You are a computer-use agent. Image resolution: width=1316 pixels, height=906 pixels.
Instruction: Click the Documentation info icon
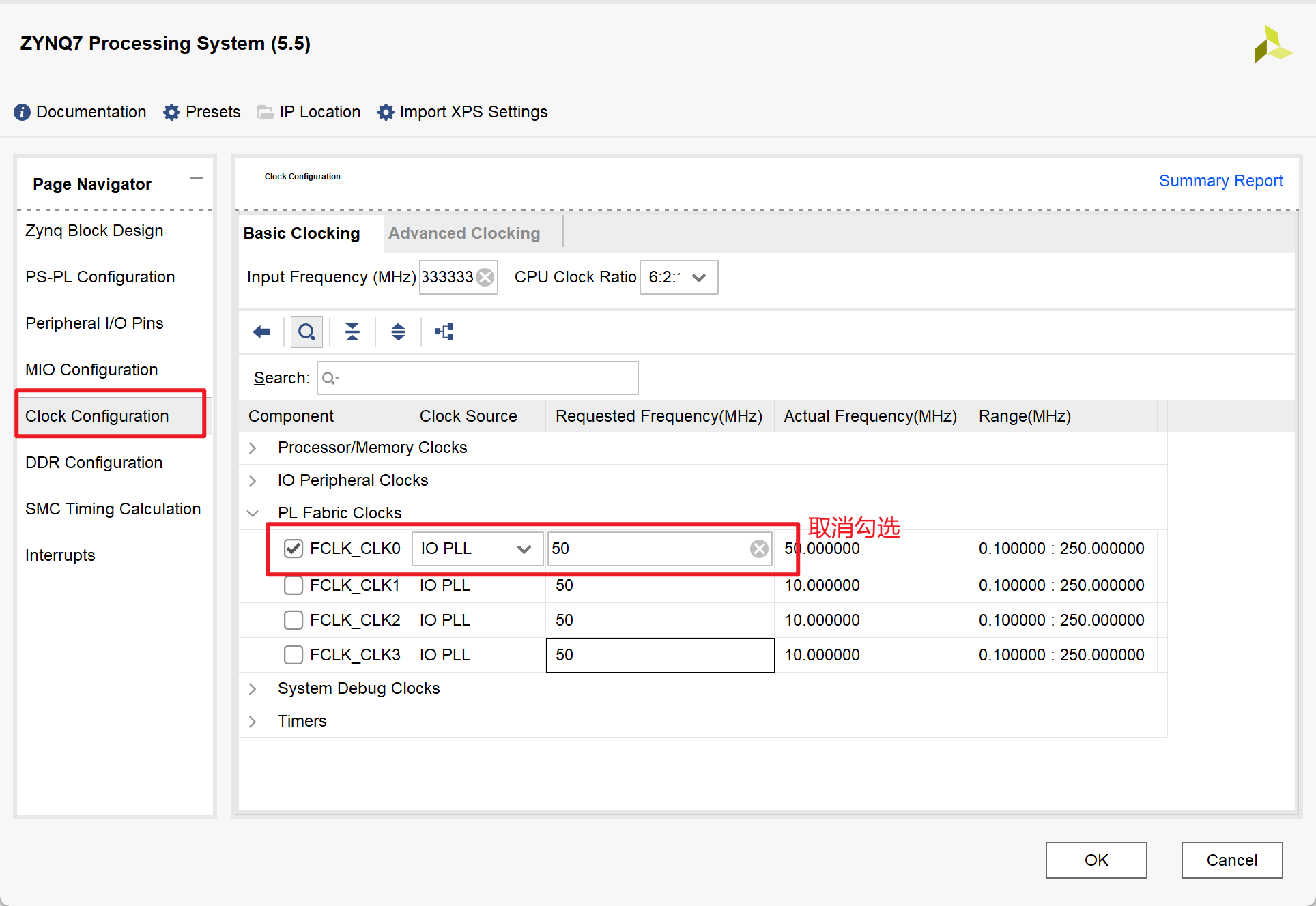[x=22, y=112]
